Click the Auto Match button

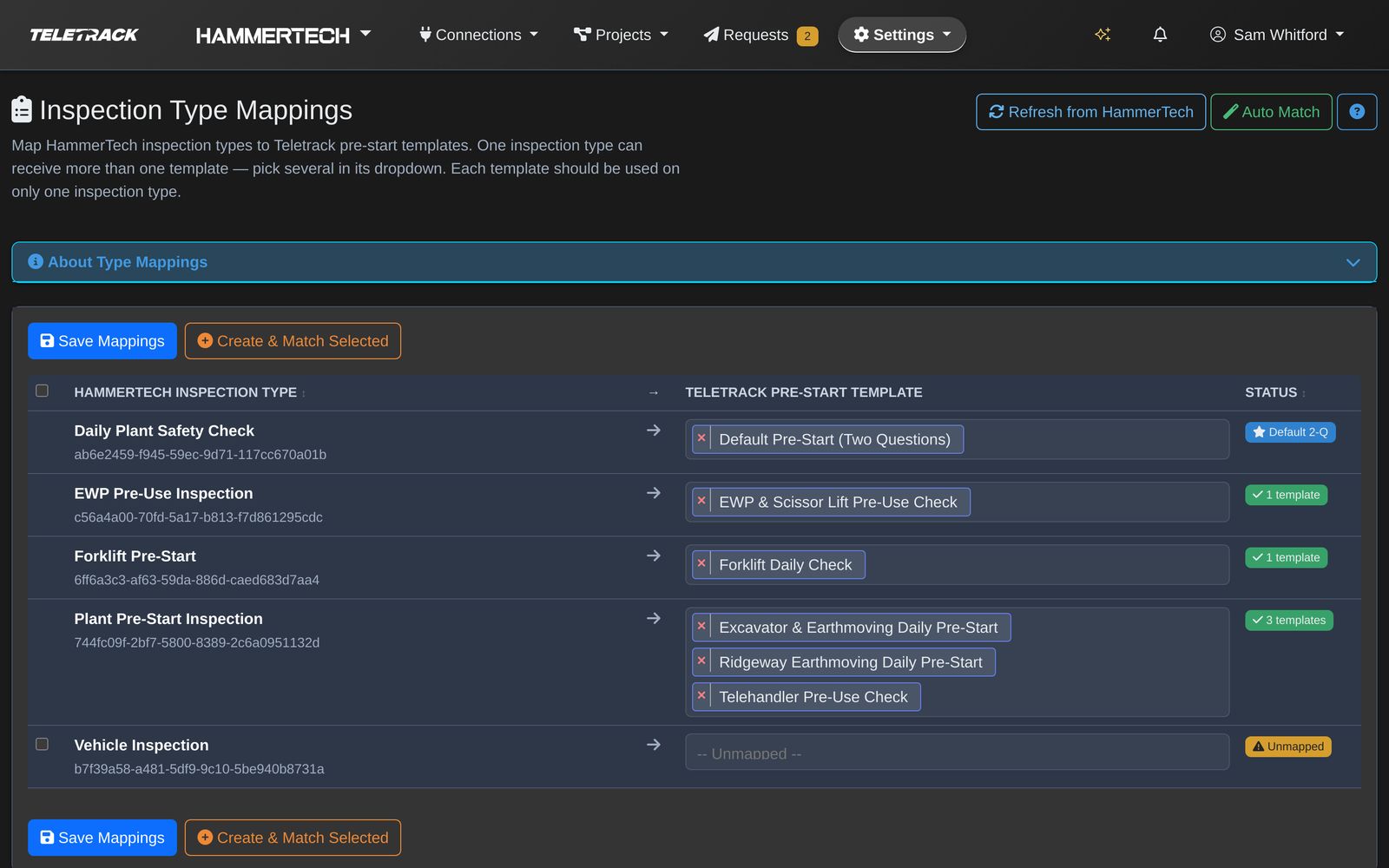pos(1271,112)
